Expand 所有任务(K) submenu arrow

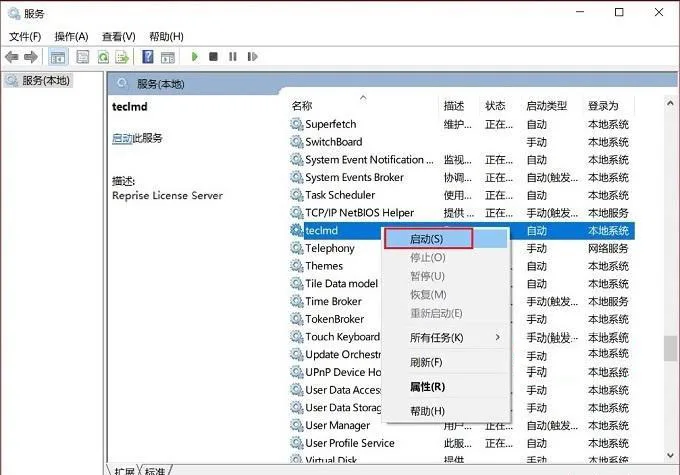pyautogui.click(x=497, y=337)
